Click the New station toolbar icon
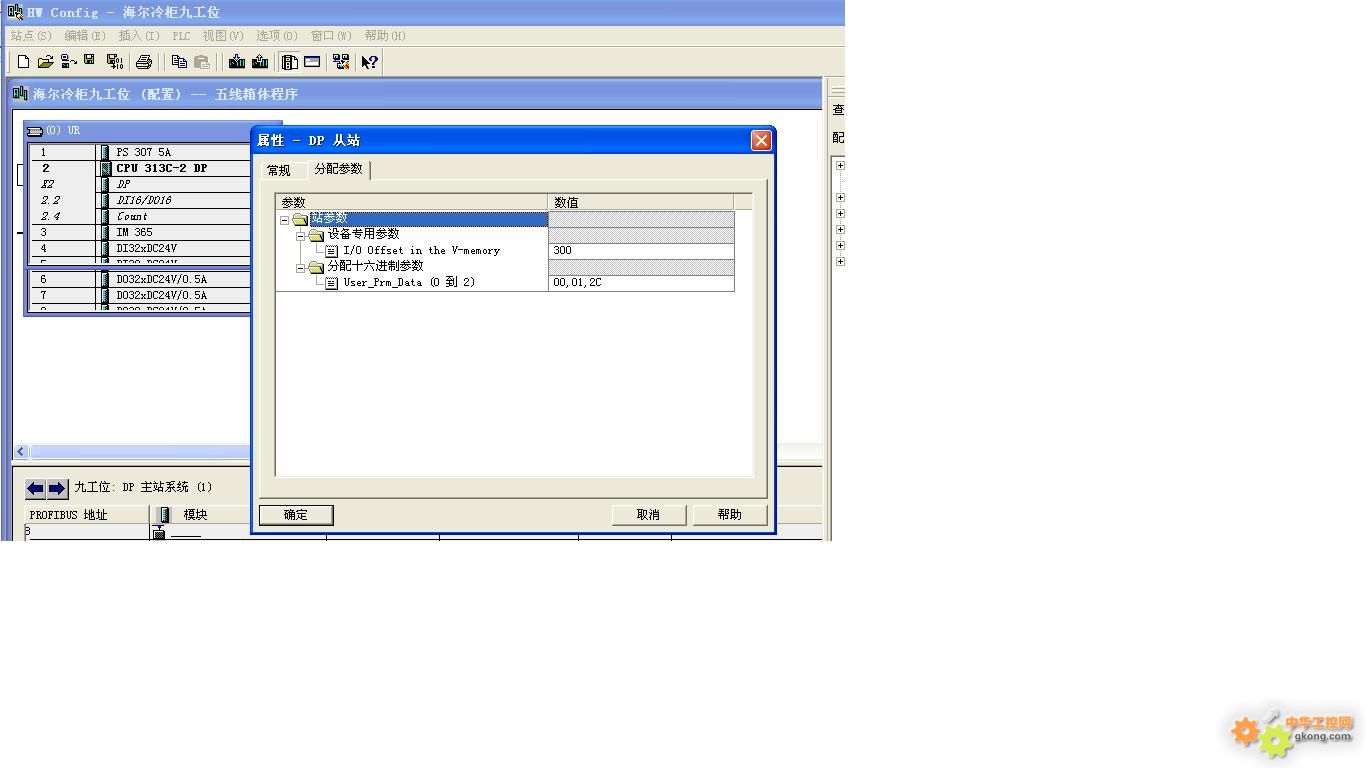This screenshot has width=1366, height=768. pos(24,62)
